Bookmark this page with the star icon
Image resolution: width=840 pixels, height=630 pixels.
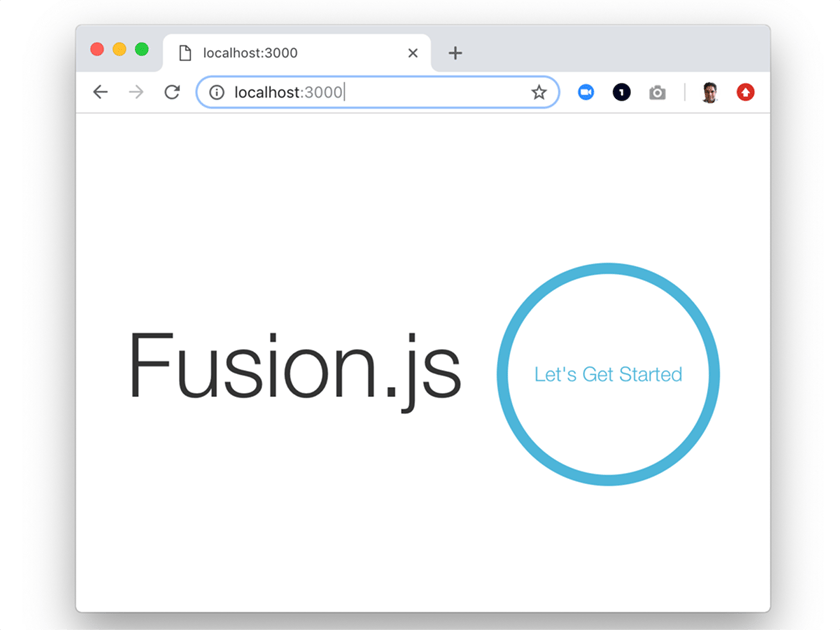coord(539,92)
